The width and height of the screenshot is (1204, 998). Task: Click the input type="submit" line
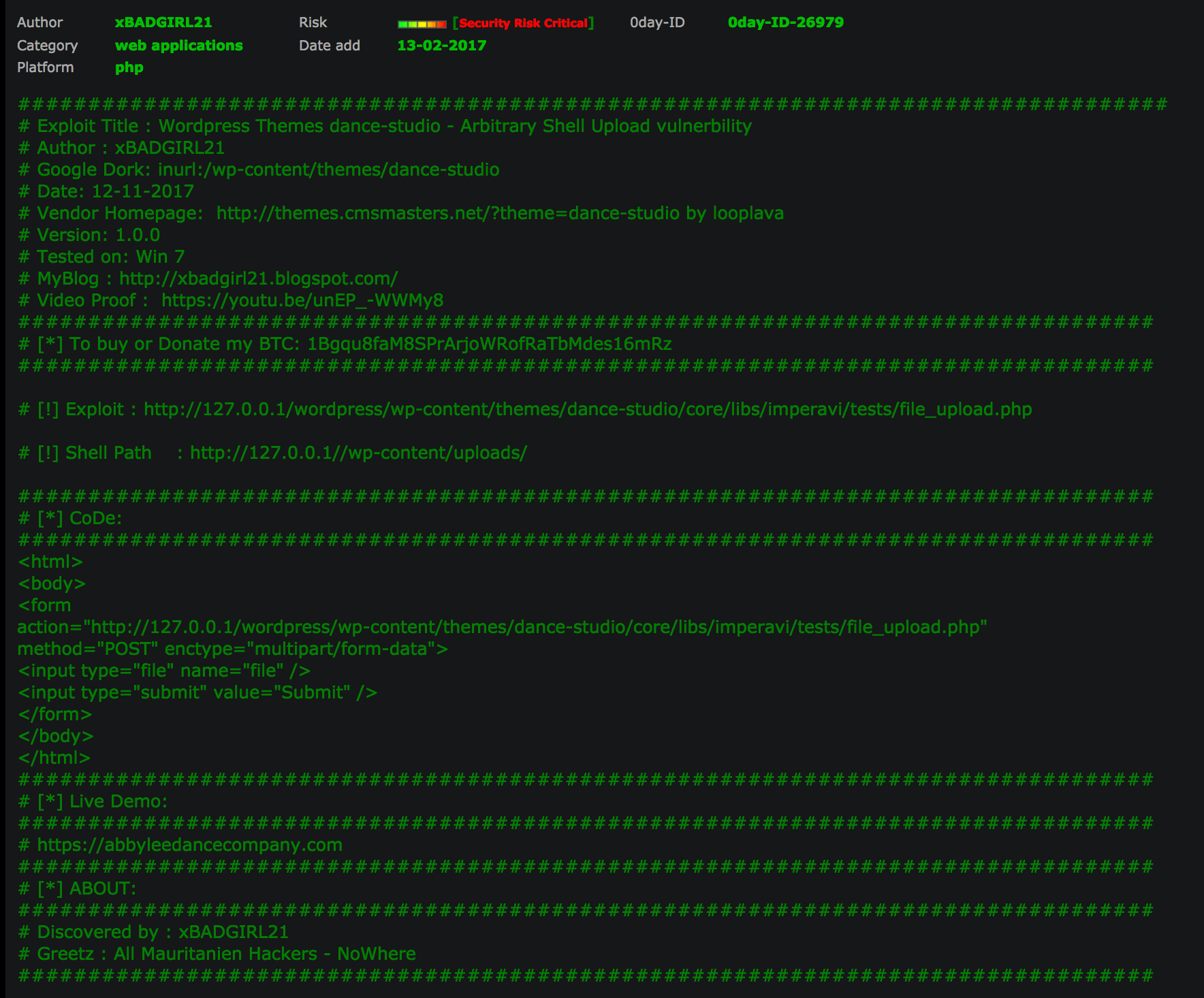coord(197,692)
